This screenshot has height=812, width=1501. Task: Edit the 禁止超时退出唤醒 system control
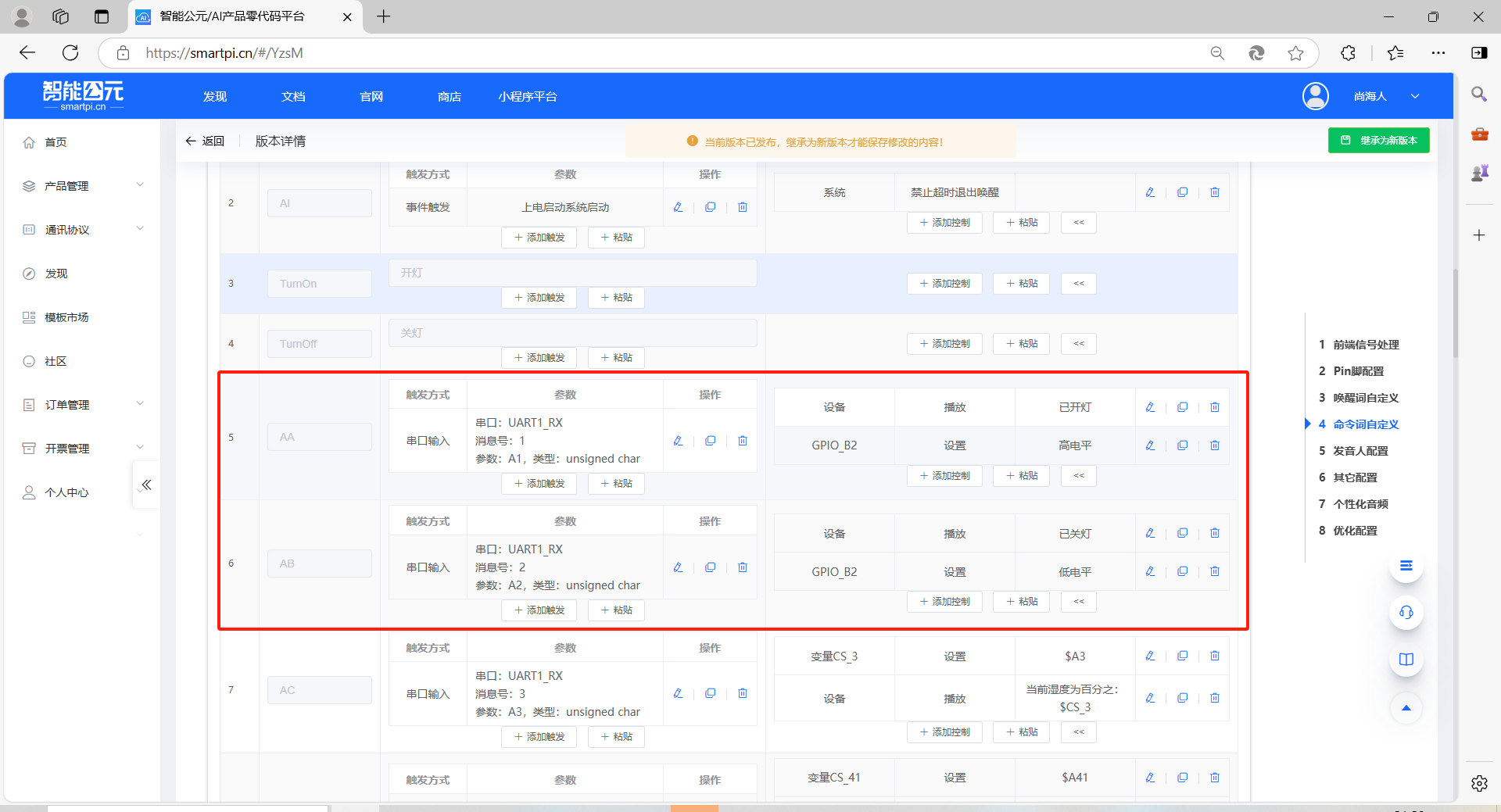[x=1150, y=192]
